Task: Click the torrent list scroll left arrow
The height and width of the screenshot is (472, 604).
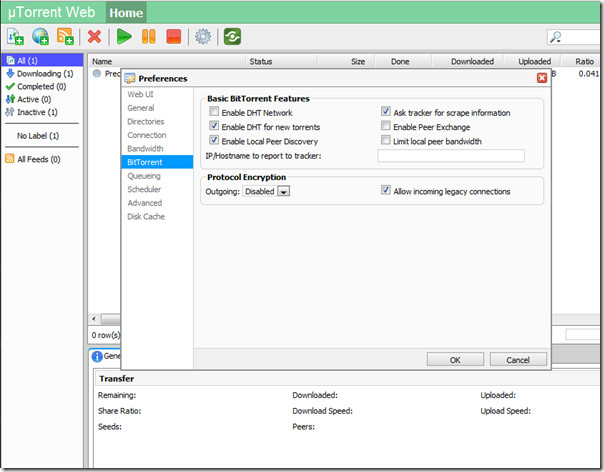Action: pos(94,319)
